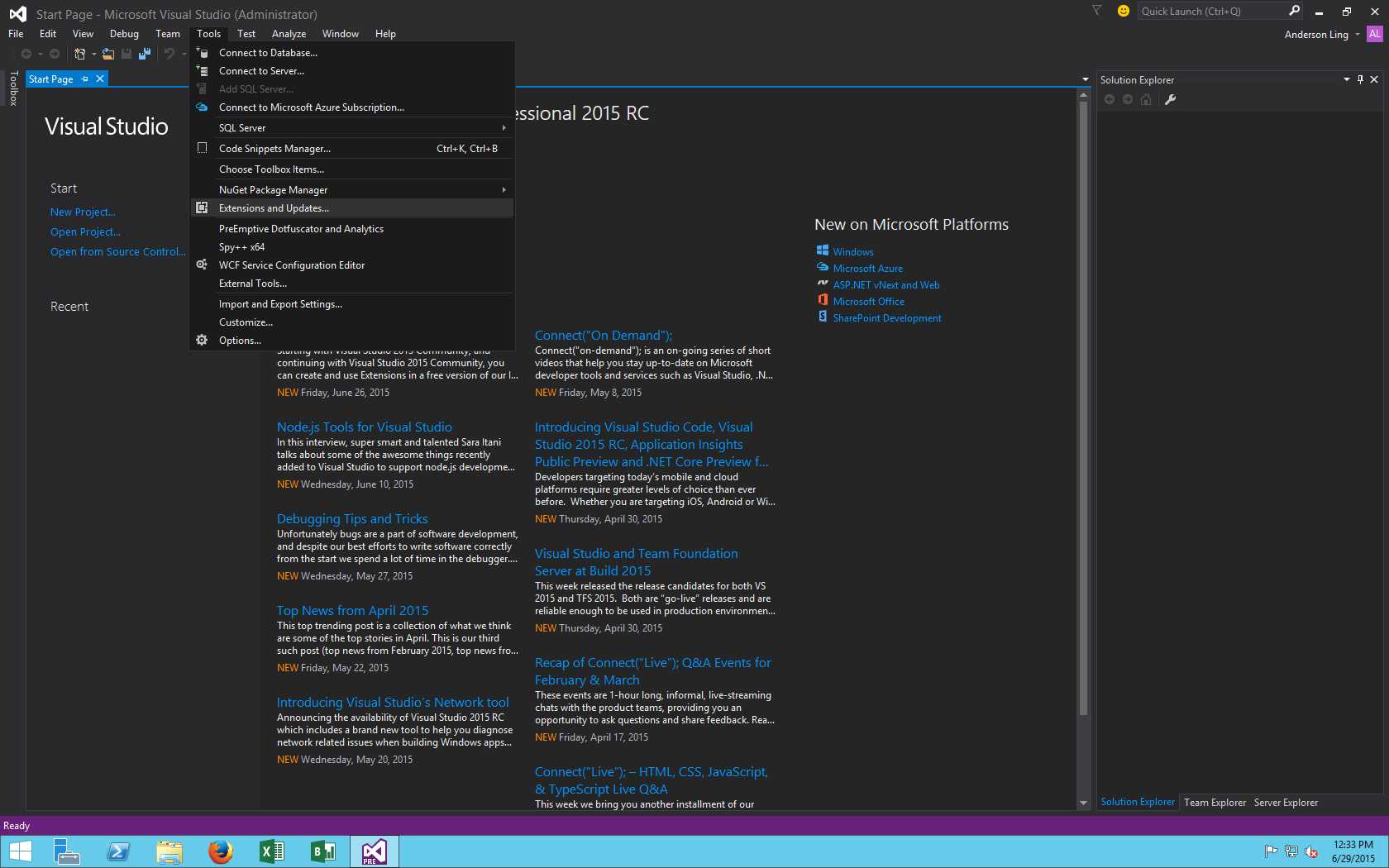Click the feedback smiley face icon

pos(1123,11)
